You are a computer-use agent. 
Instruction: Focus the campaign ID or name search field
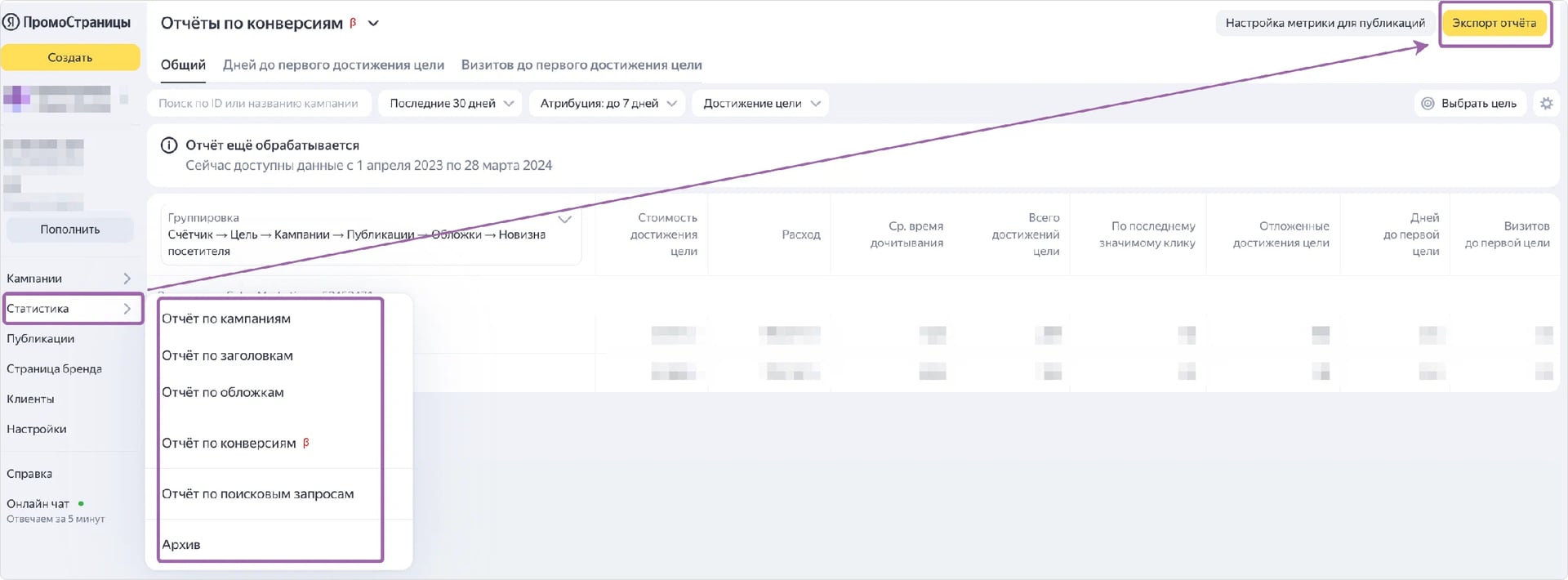pos(258,104)
